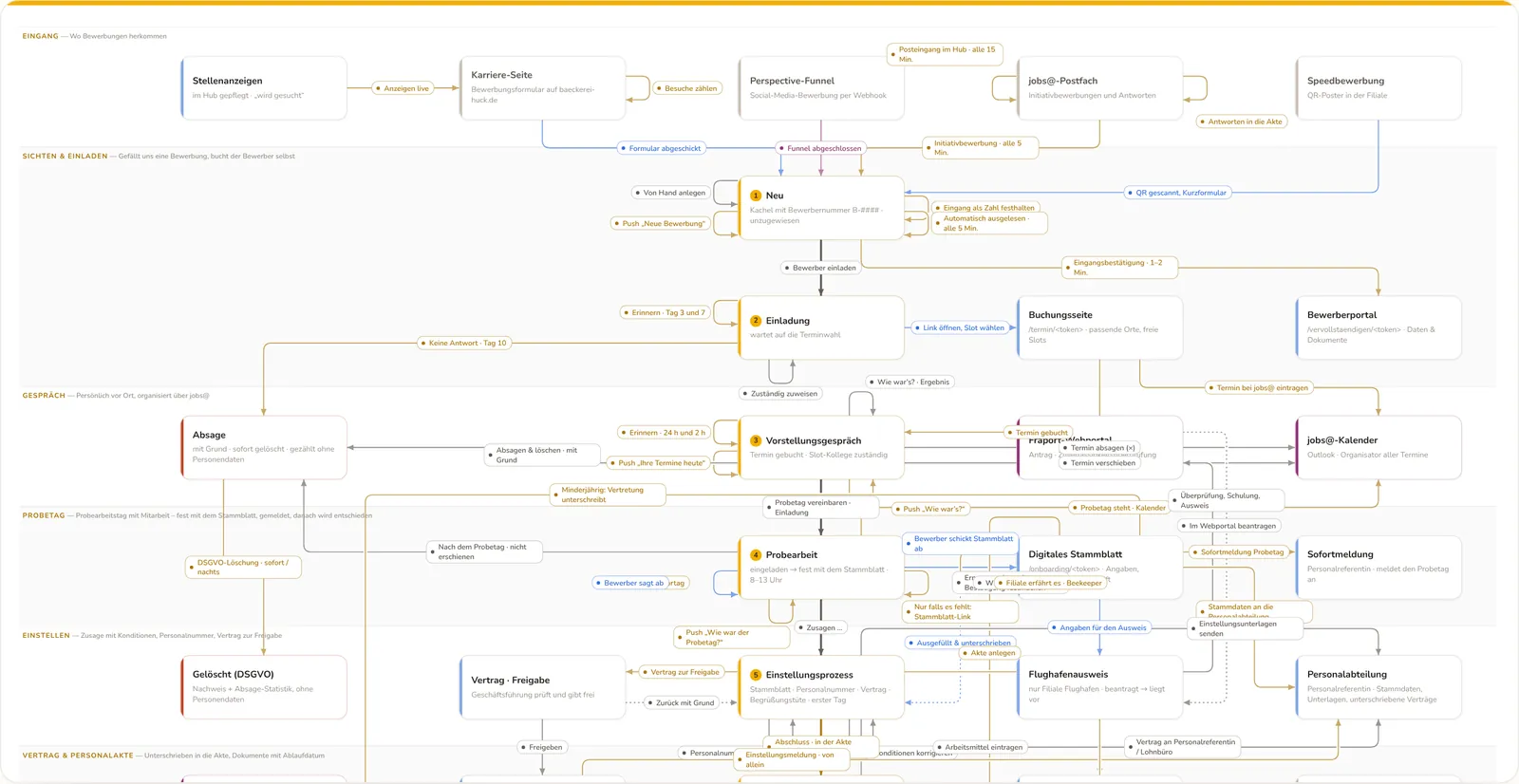Viewport: 1519px width, 784px height.
Task: Click 'SICHTEN & EINLADEN' section heading
Action: [65, 156]
